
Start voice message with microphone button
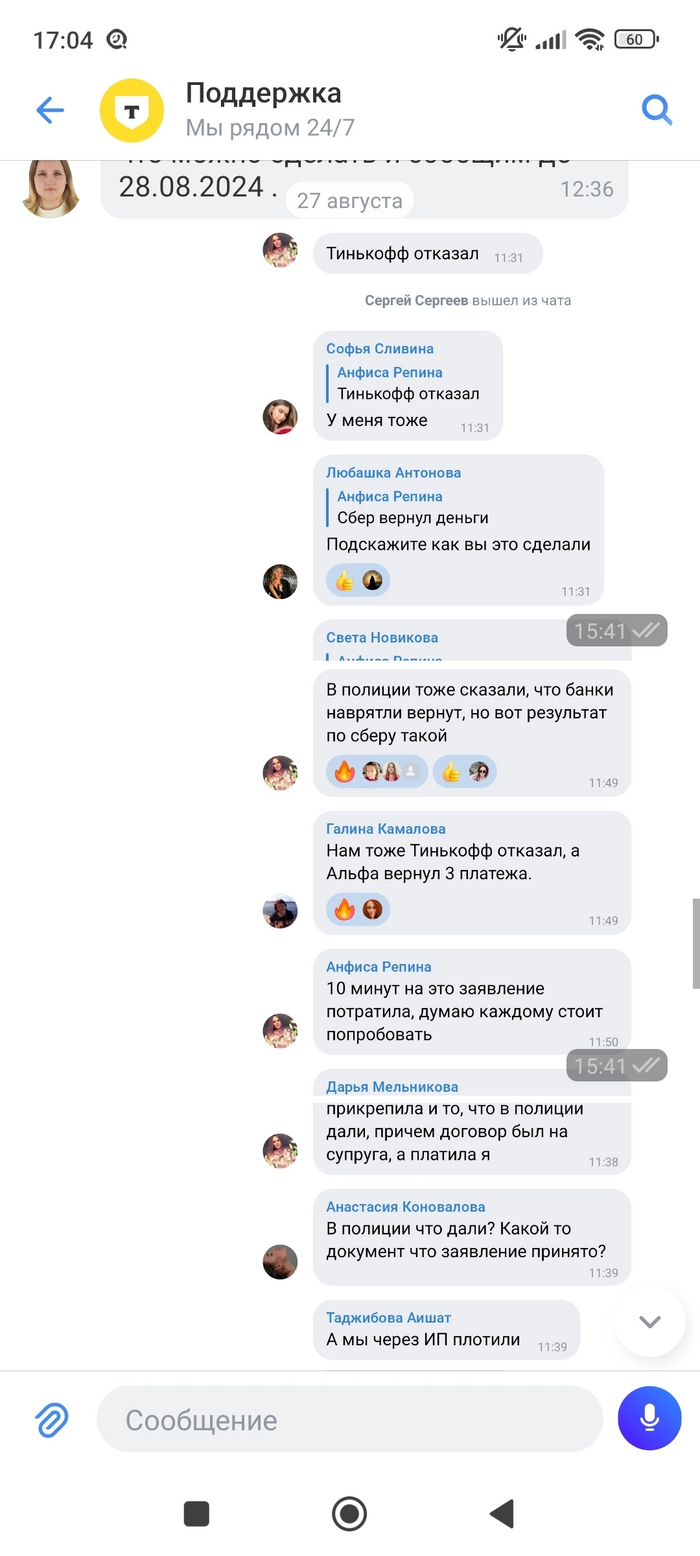point(649,1418)
